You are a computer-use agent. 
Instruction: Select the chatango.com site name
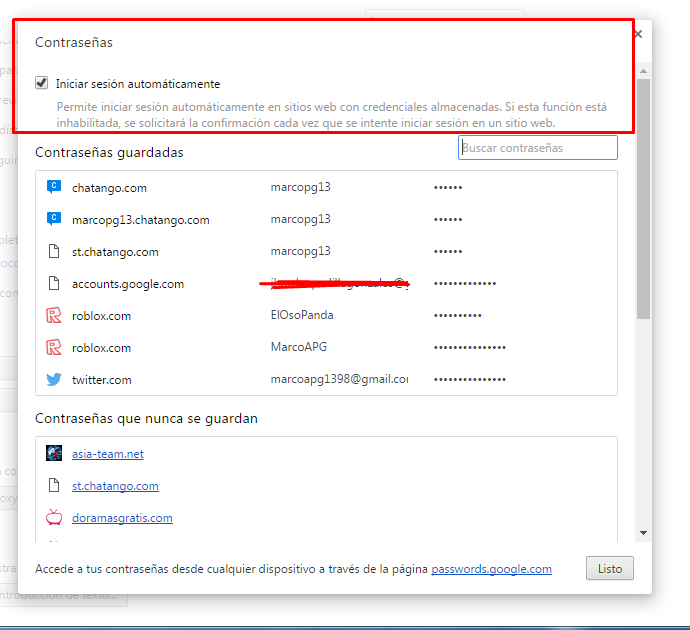(x=109, y=188)
